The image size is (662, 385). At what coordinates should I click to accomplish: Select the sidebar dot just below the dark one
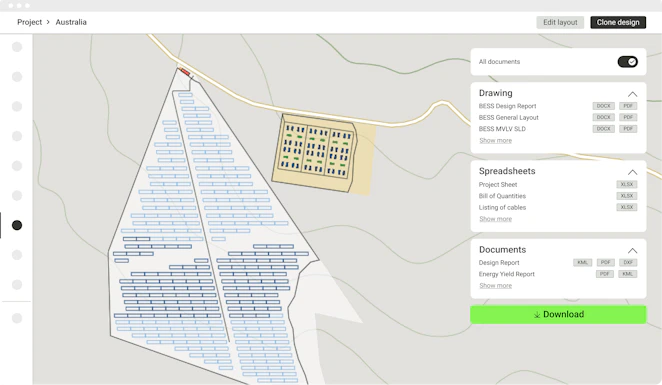(x=17, y=255)
